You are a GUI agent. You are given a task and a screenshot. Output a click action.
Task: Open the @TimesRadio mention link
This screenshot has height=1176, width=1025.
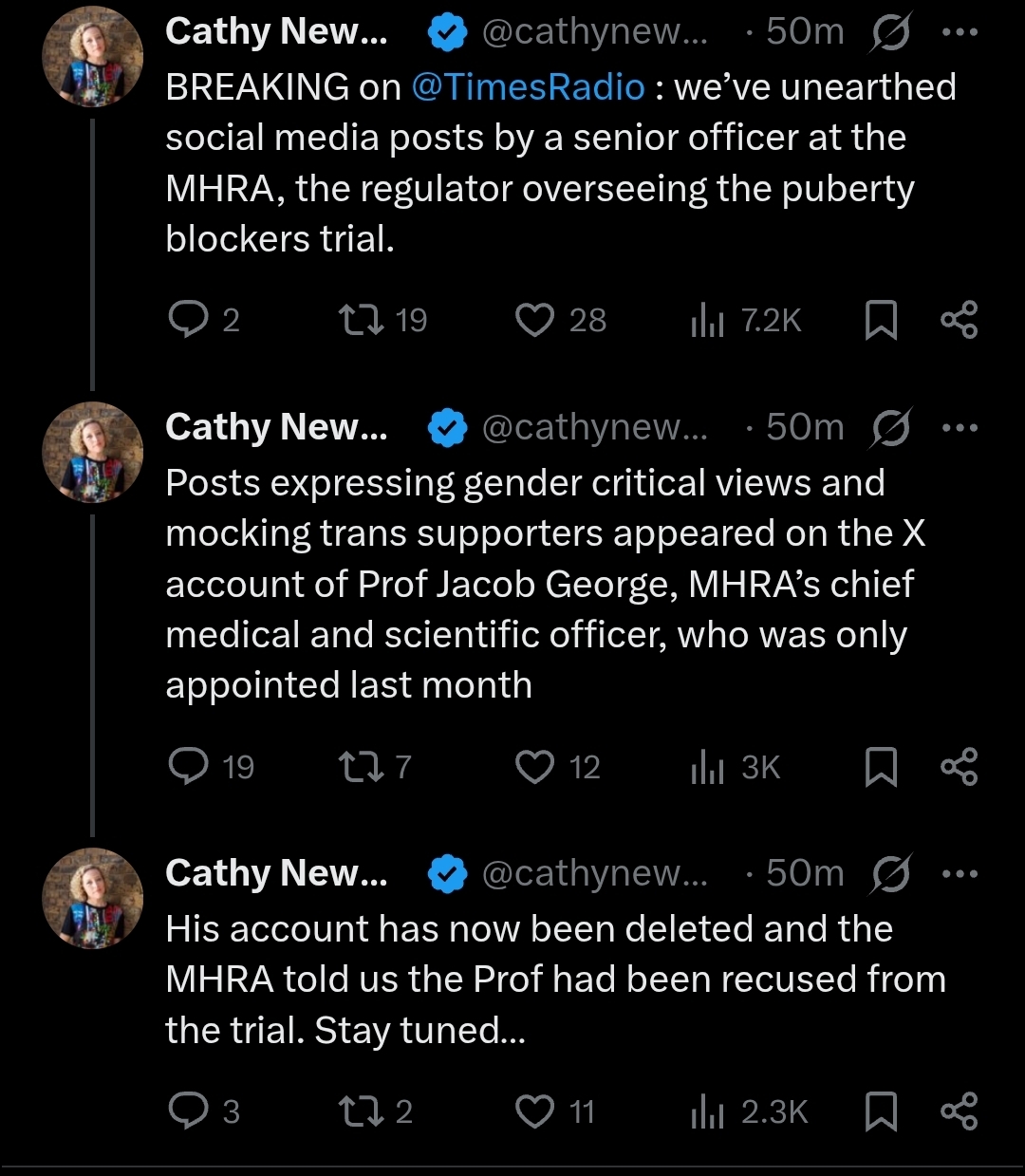528,87
